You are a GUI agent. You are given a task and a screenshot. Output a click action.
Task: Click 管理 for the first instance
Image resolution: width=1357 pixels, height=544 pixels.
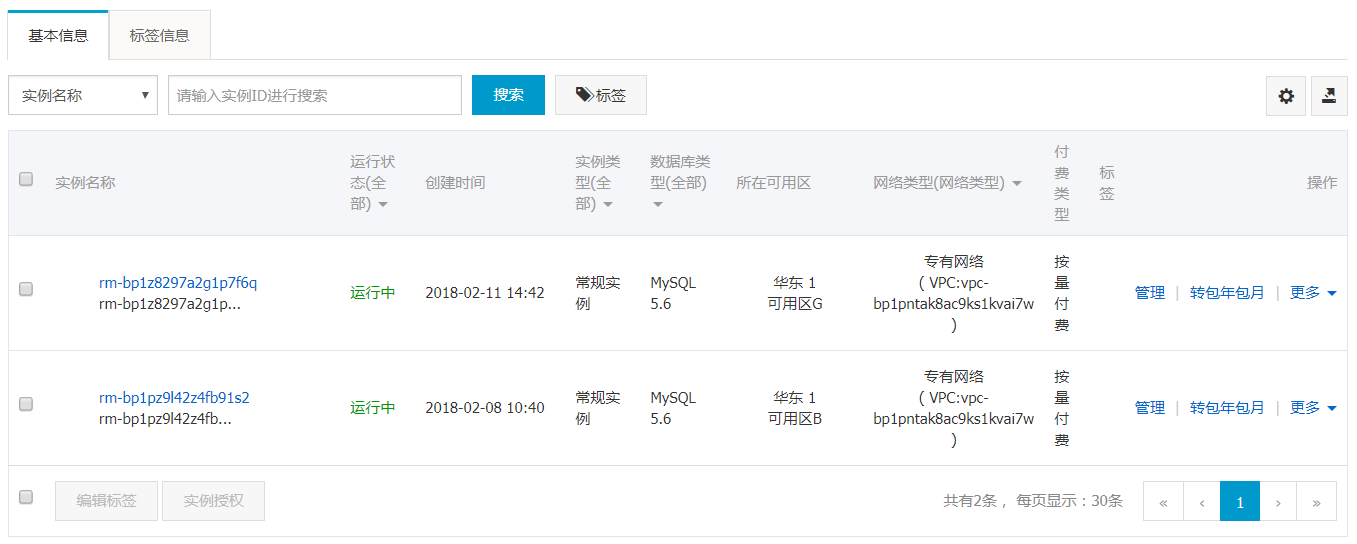coord(1150,293)
